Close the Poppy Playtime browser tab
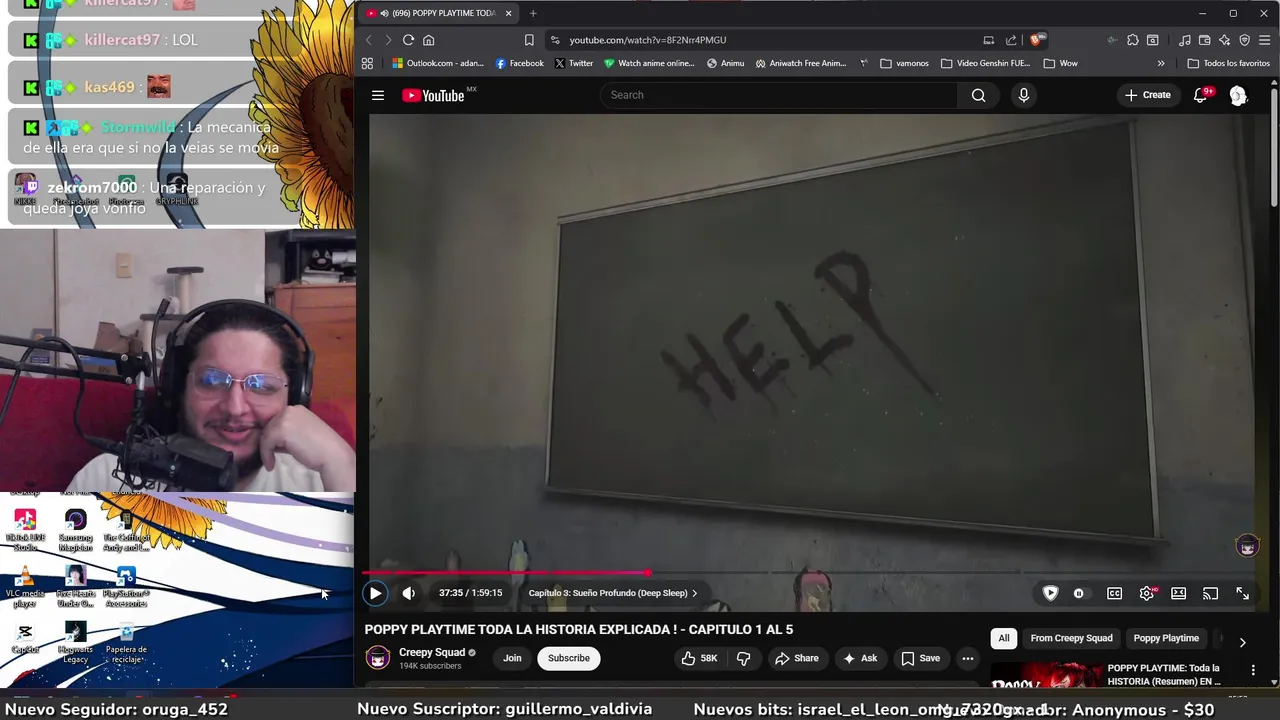Image resolution: width=1280 pixels, height=720 pixels. [508, 13]
